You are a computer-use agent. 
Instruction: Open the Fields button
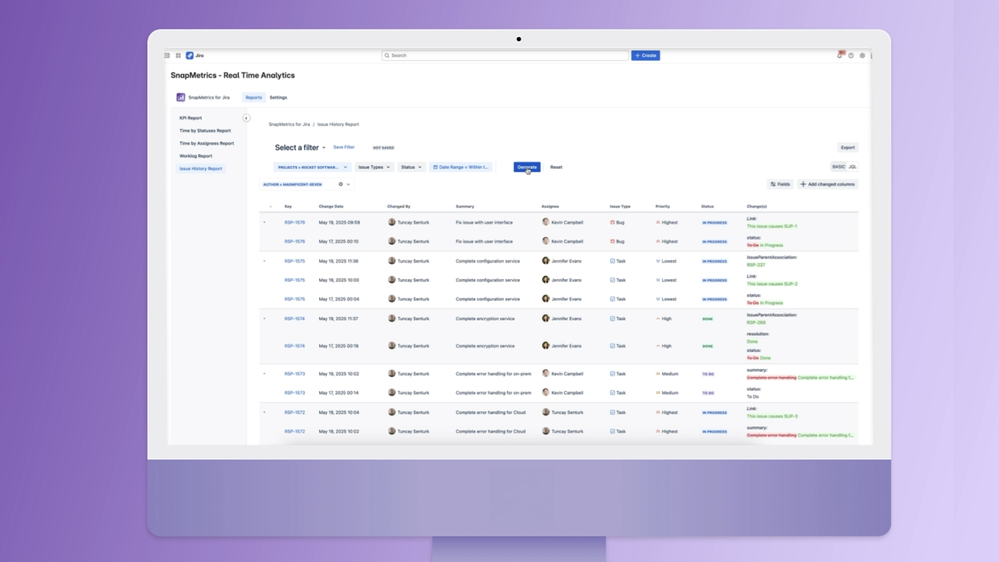(780, 184)
